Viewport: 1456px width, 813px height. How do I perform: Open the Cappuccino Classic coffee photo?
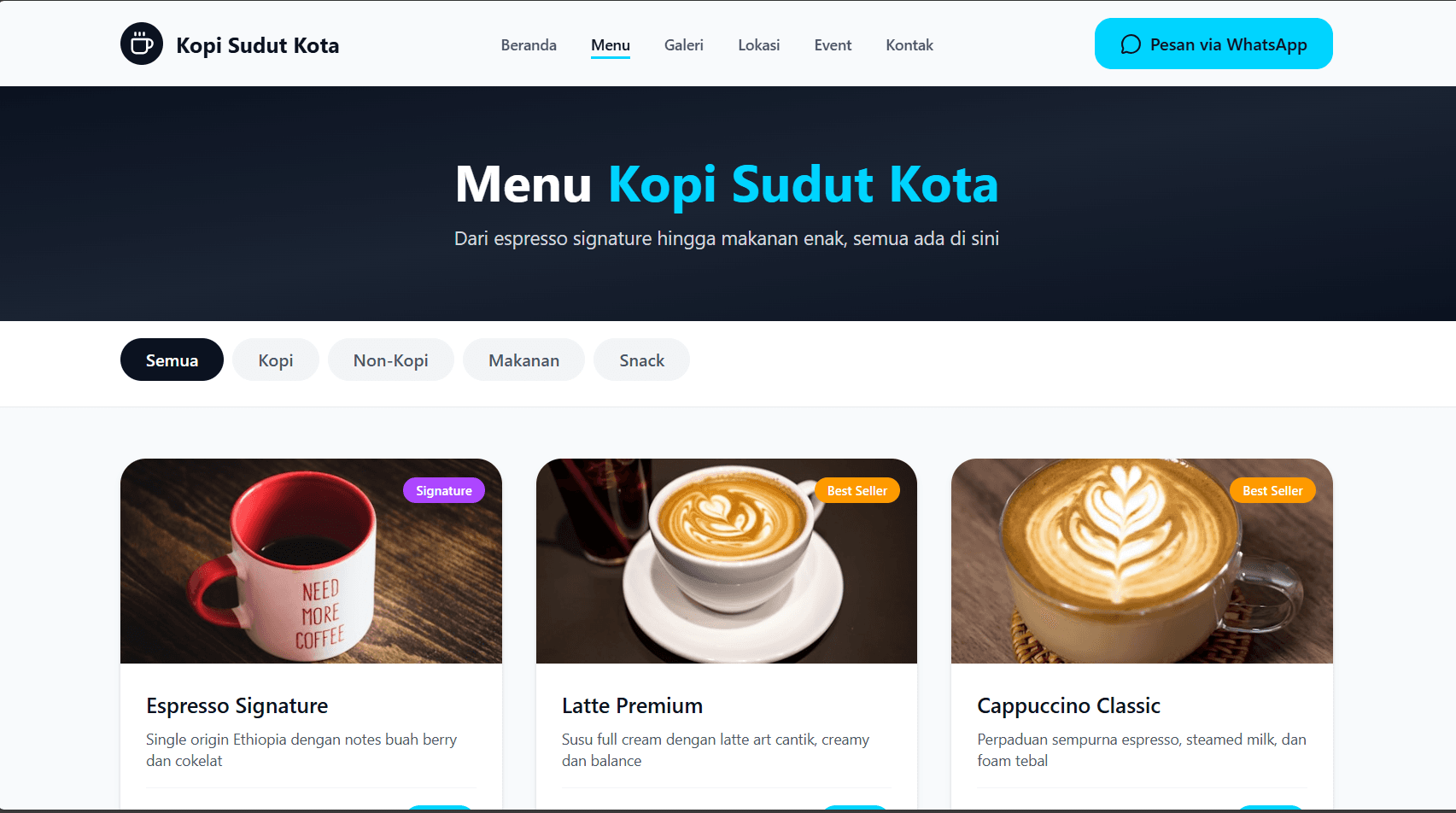coord(1142,561)
